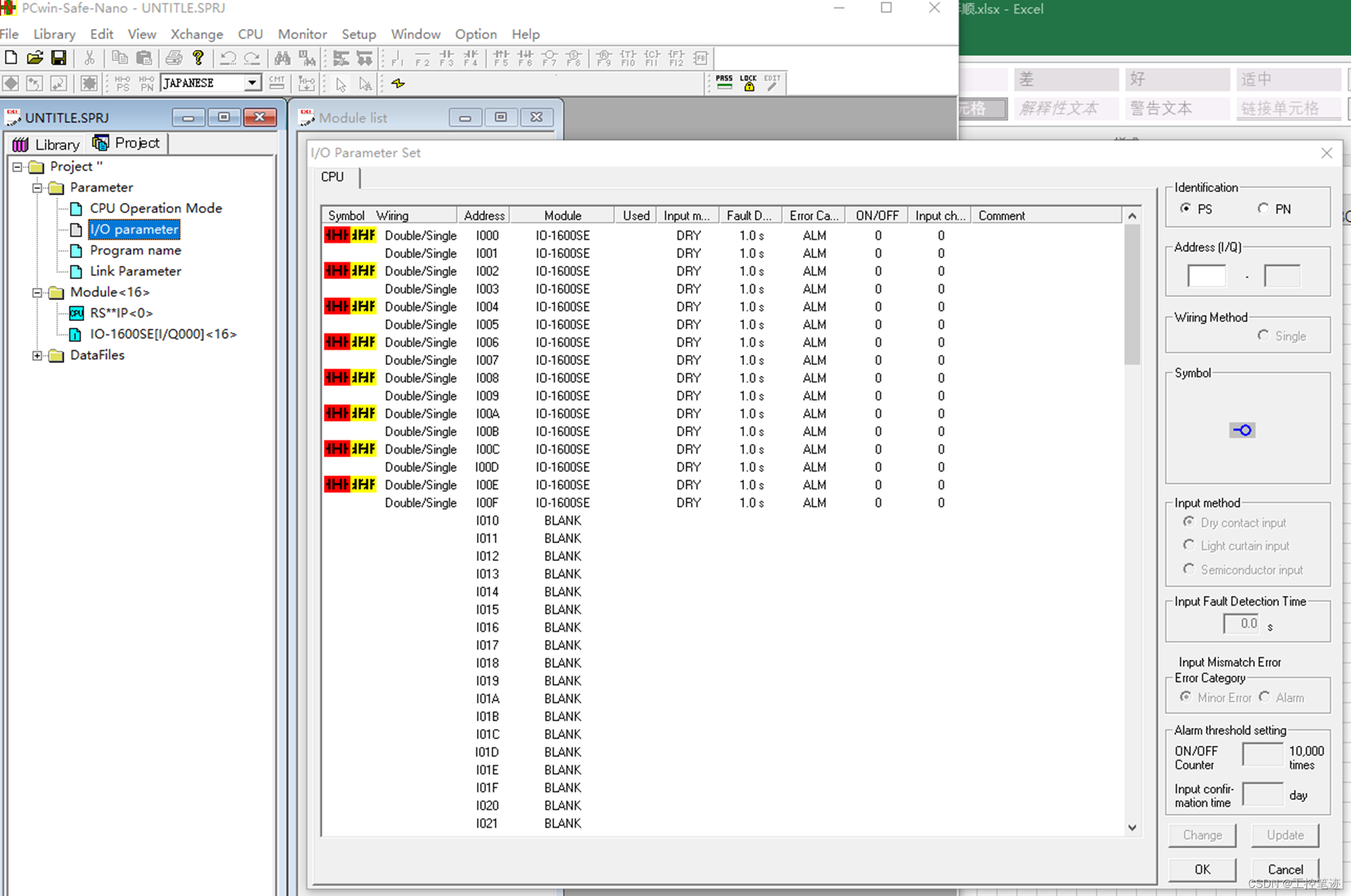The height and width of the screenshot is (896, 1351).
Task: Click the binoculars Find icon
Action: [283, 58]
